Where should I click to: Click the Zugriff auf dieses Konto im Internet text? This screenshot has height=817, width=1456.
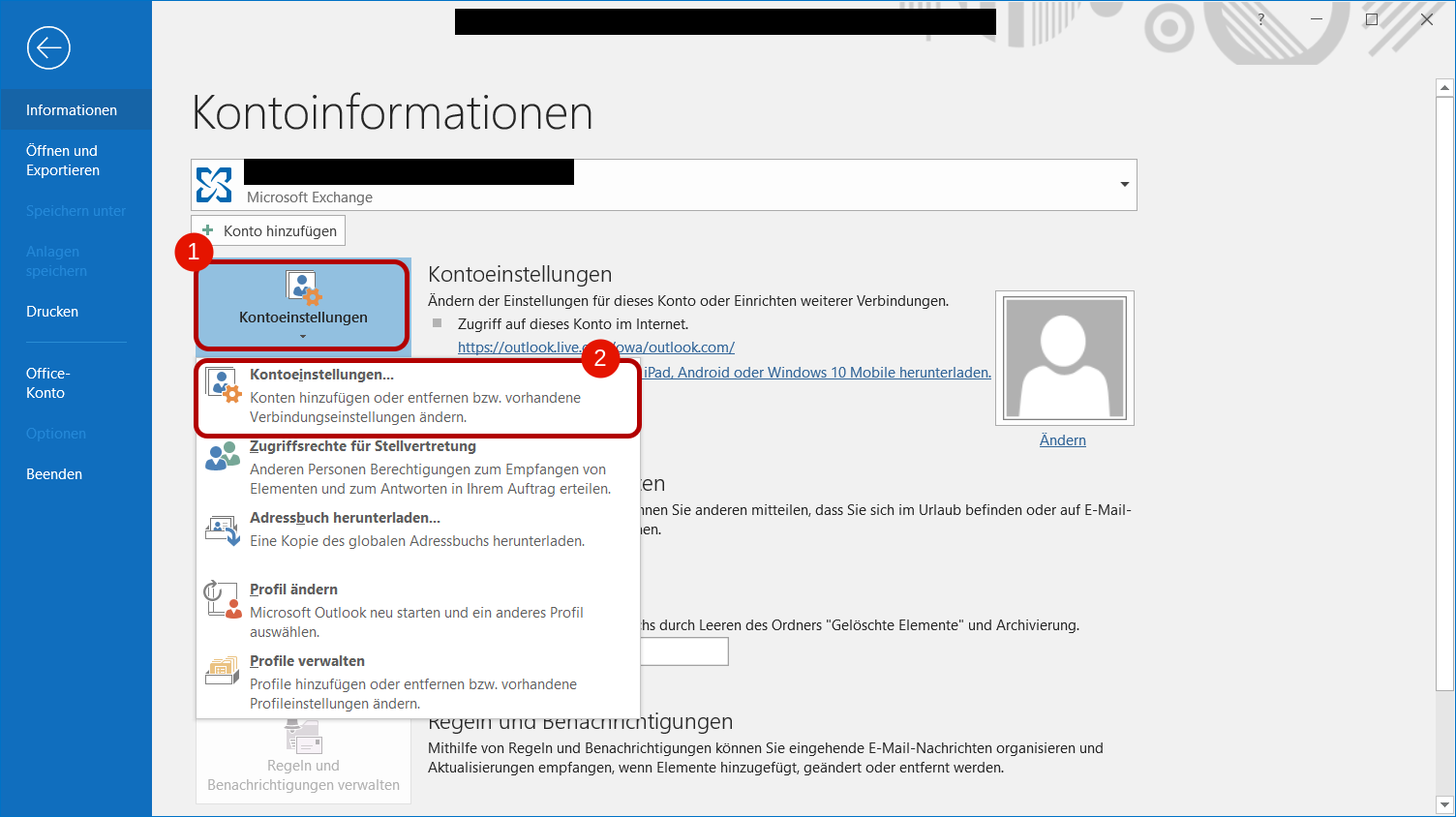[573, 324]
